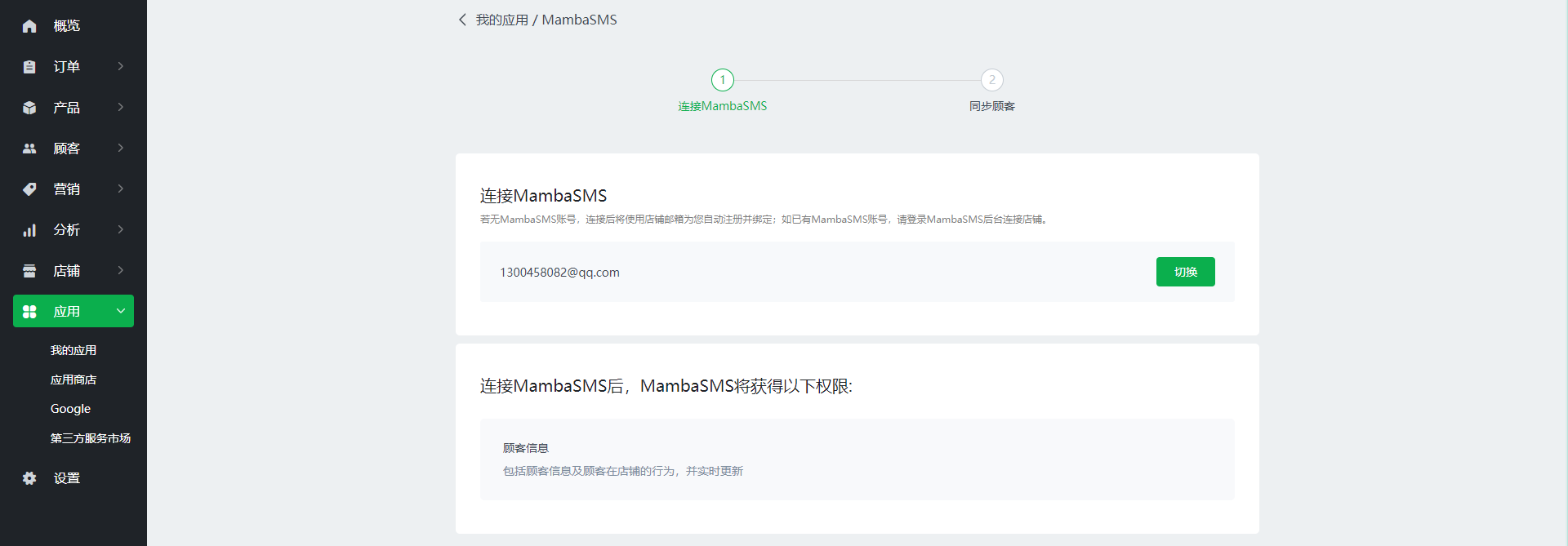
Task: Open 第三方服务市场 submenu item
Action: coord(91,438)
